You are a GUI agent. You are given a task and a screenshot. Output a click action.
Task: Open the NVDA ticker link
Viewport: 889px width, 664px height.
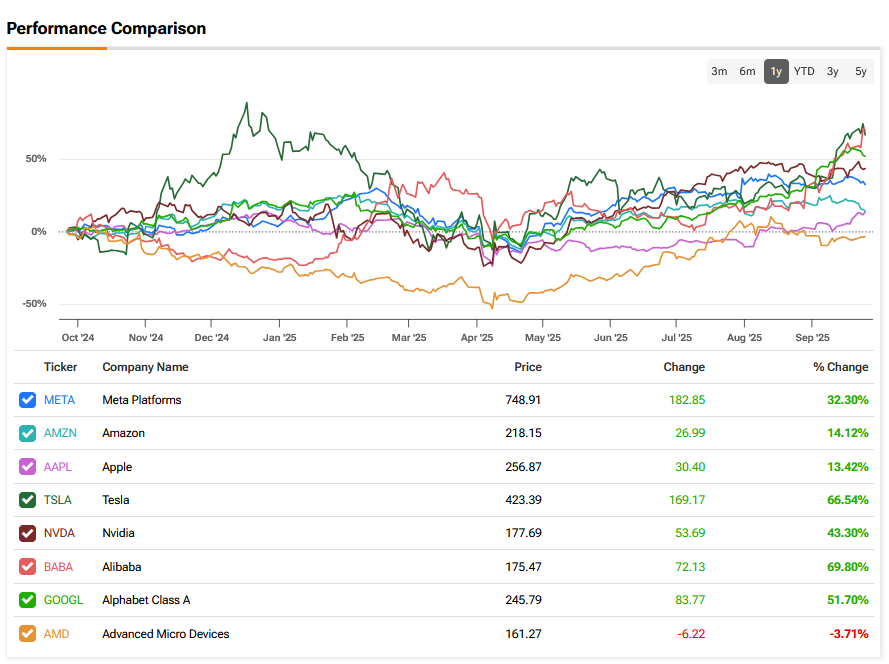pyautogui.click(x=60, y=533)
